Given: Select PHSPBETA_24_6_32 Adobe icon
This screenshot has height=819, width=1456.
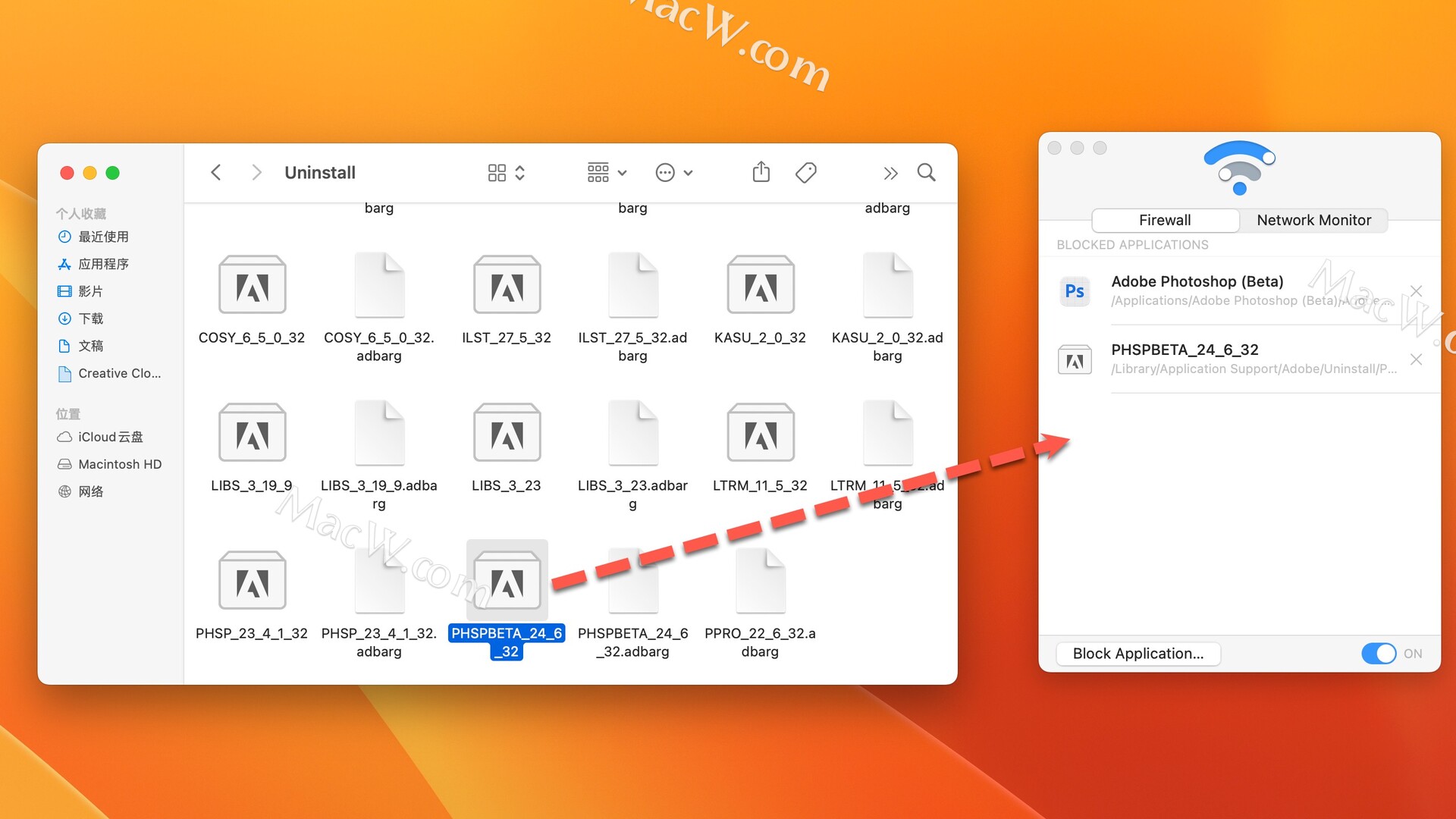Looking at the screenshot, I should (x=507, y=582).
